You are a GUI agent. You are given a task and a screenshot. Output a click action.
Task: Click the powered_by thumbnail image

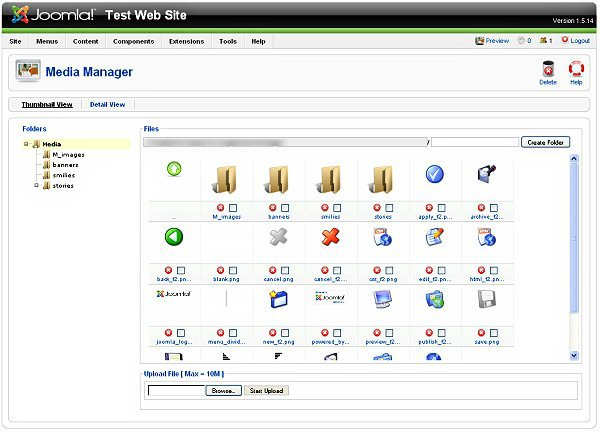(330, 297)
